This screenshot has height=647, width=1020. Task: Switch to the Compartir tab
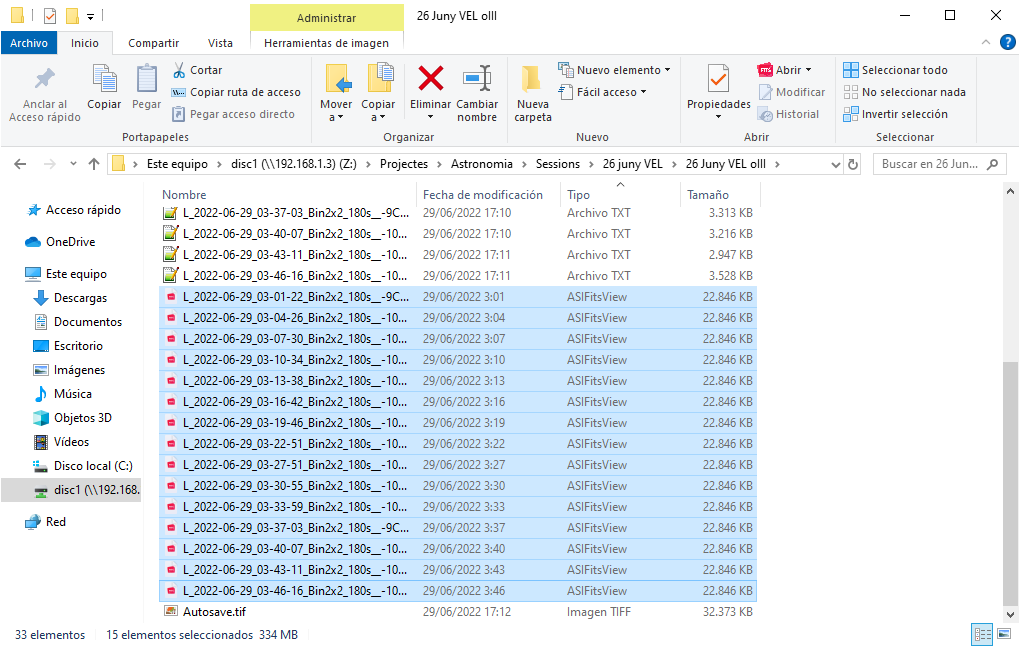click(154, 43)
